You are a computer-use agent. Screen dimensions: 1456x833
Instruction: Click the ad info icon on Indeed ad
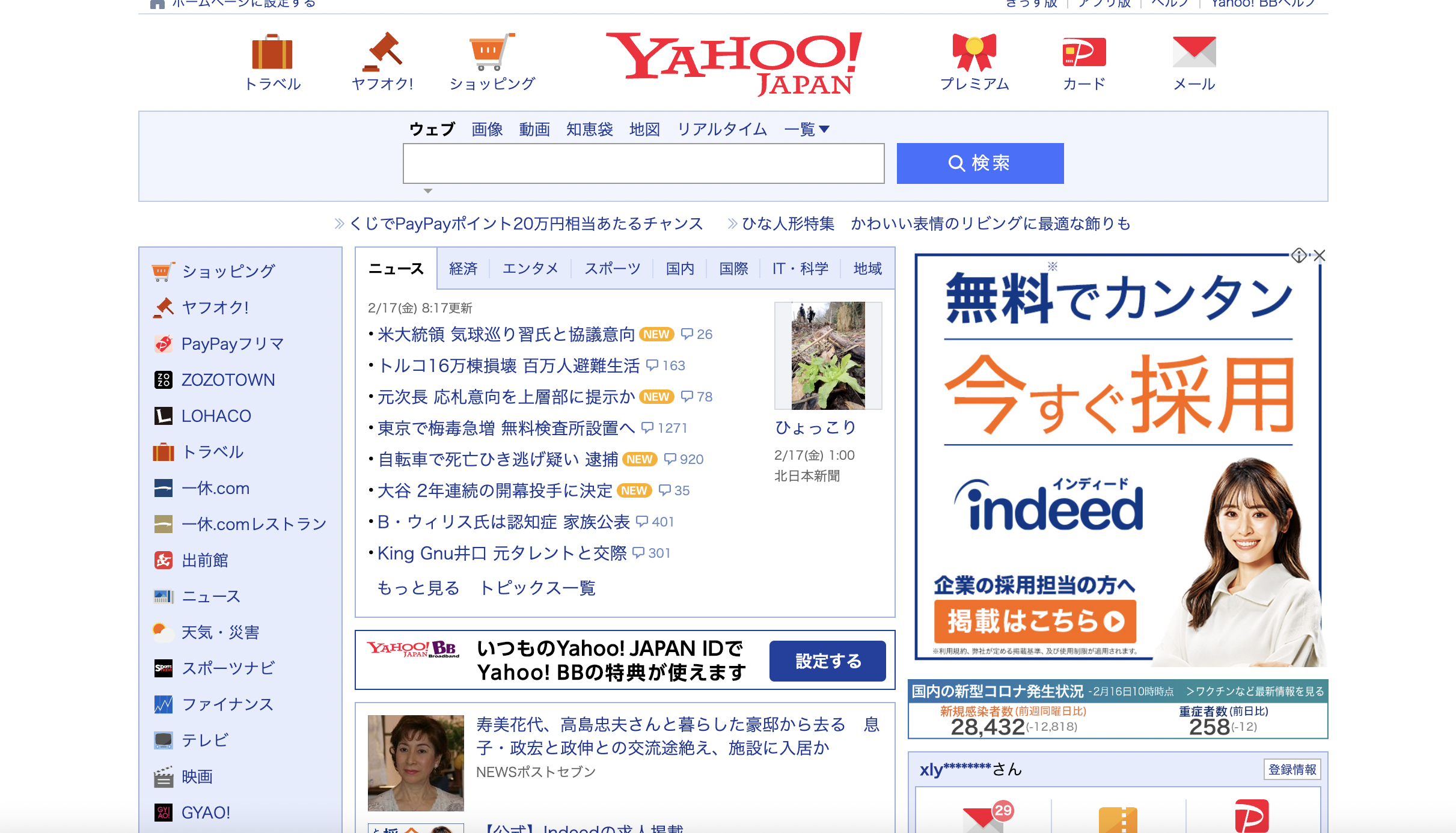pyautogui.click(x=1298, y=255)
